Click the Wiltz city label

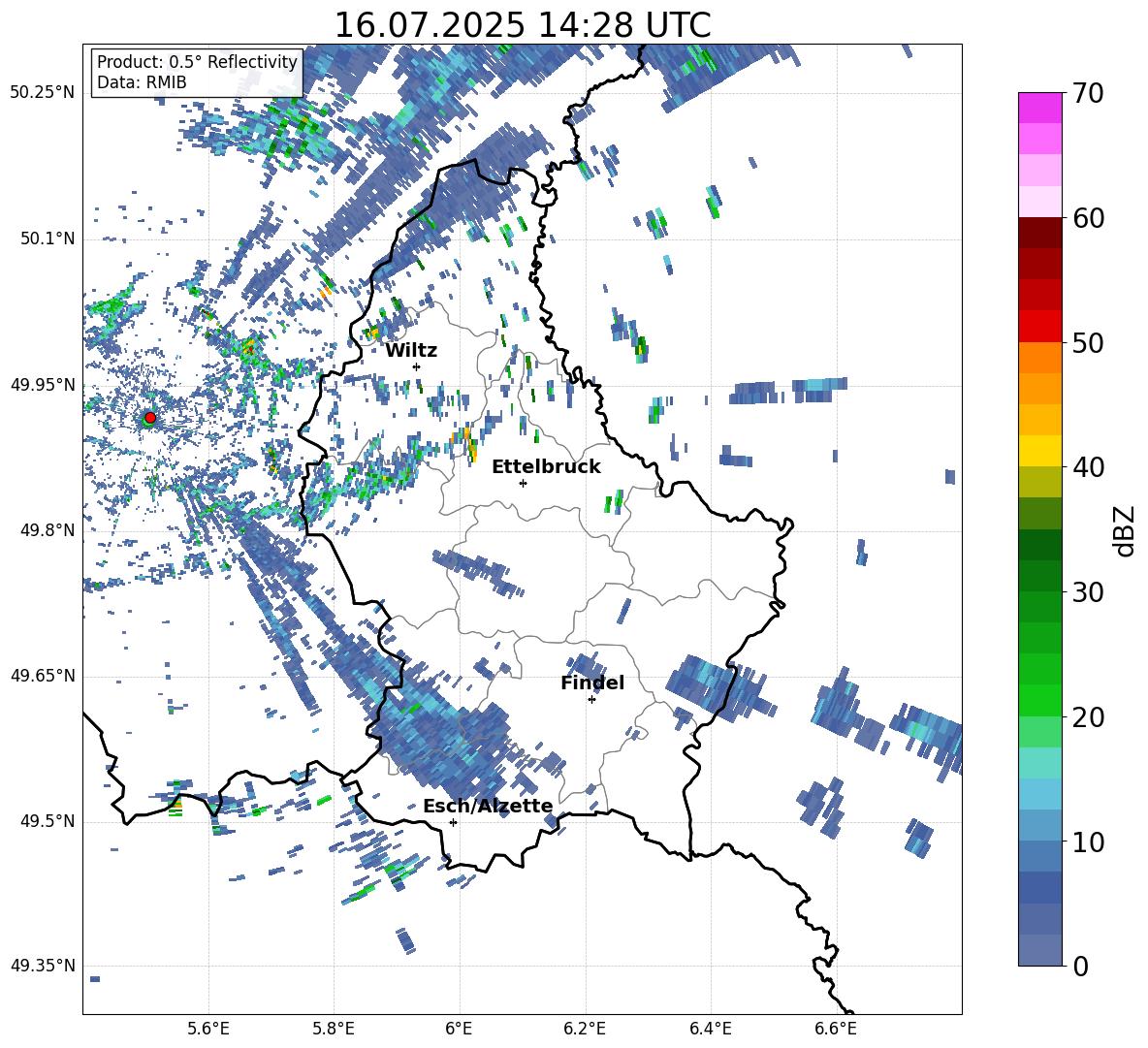pos(411,351)
